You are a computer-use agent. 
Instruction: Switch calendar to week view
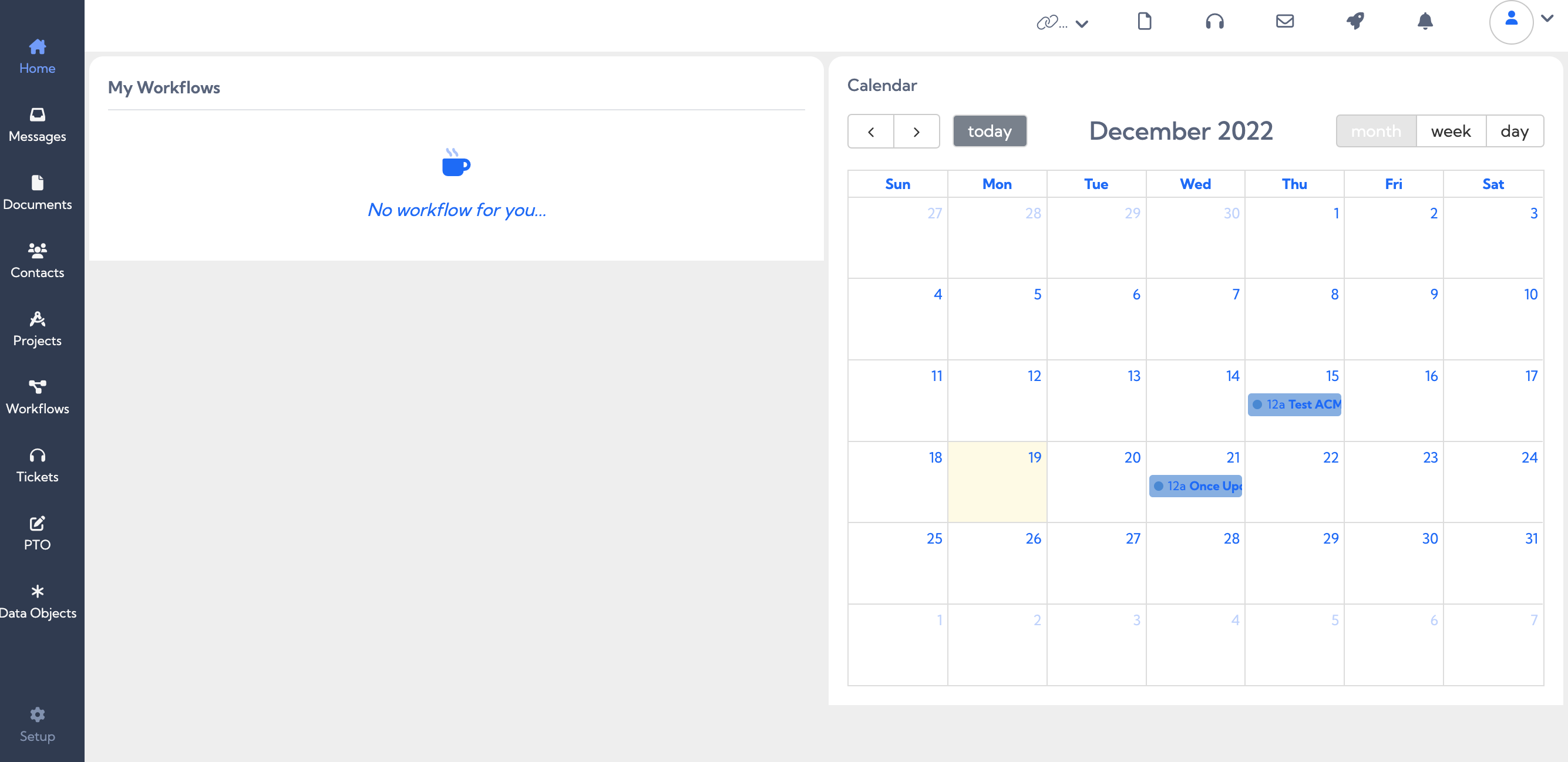point(1451,132)
